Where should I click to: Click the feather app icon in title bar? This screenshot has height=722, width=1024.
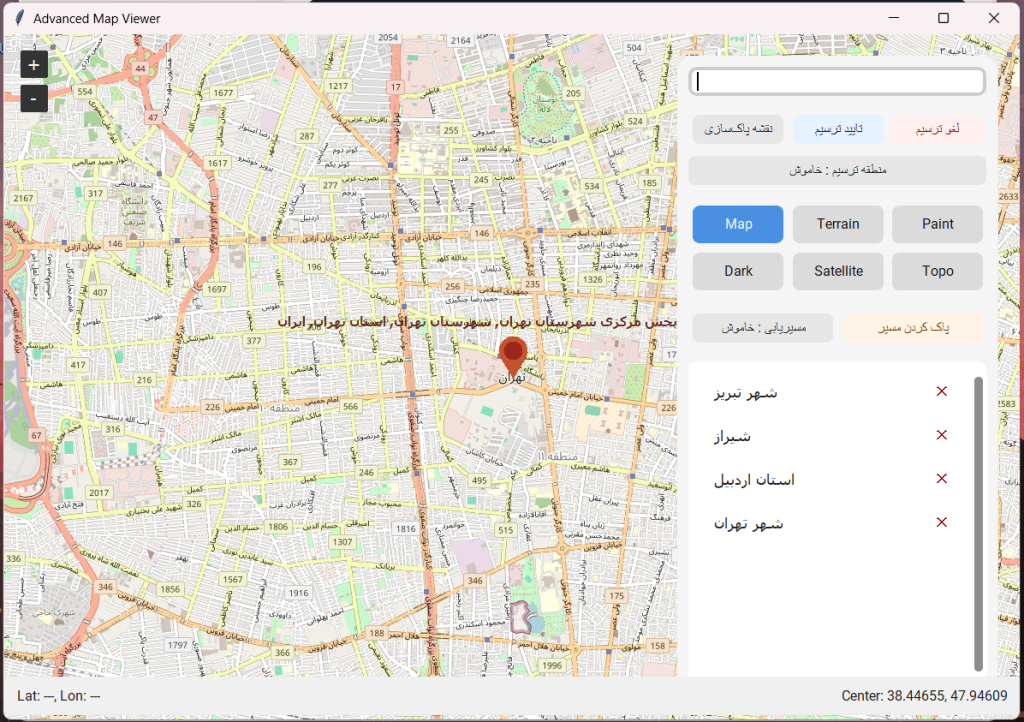(x=17, y=18)
